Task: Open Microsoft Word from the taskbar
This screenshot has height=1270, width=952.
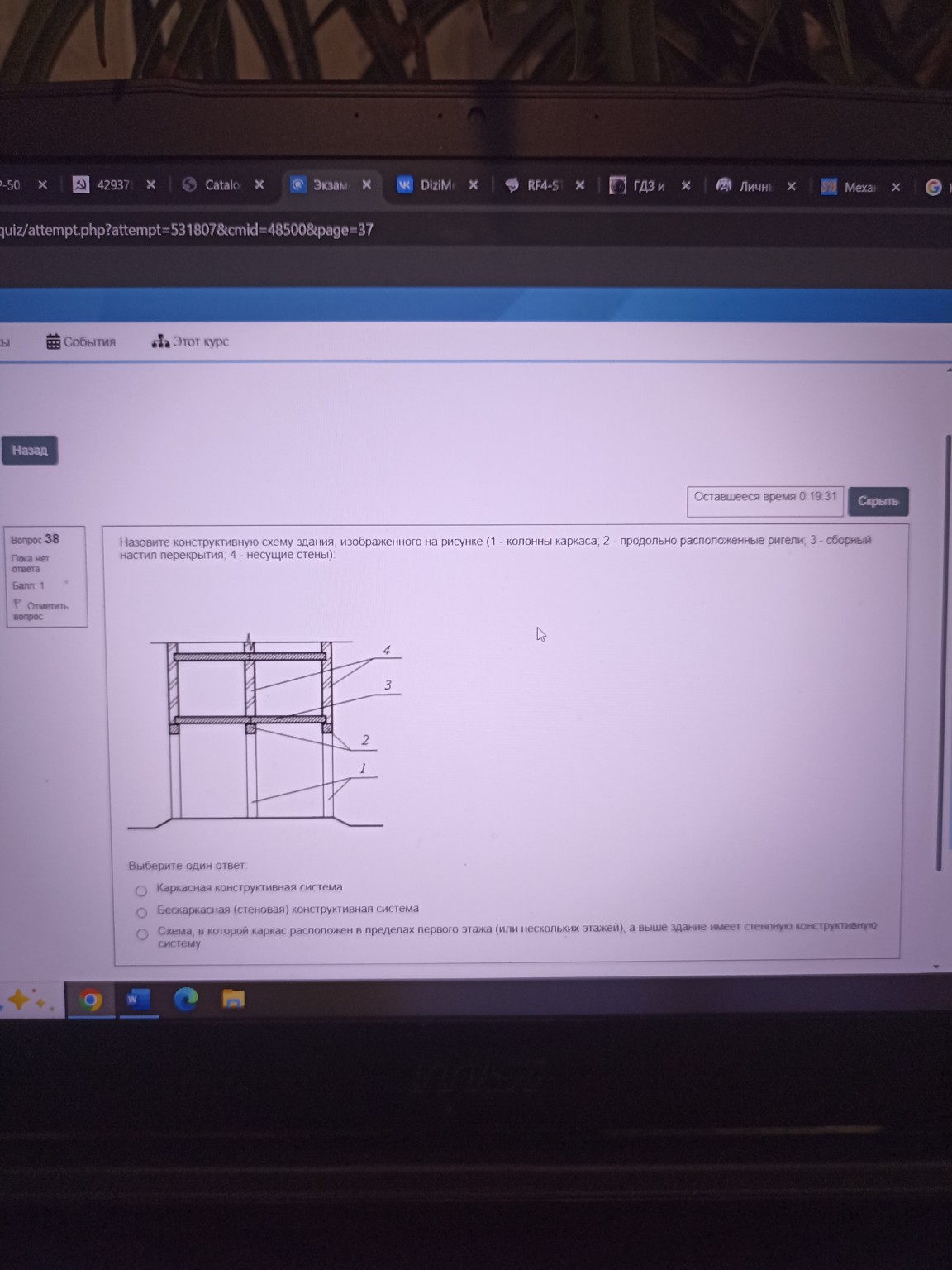Action: [137, 1000]
